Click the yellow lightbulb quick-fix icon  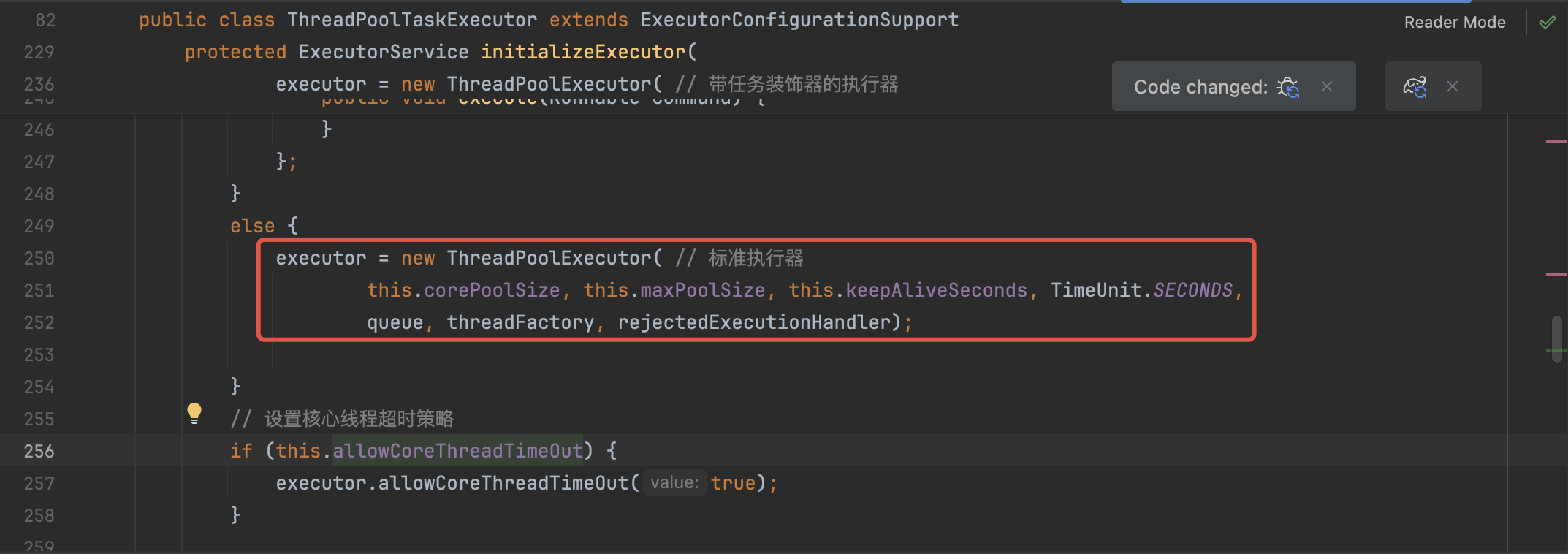194,413
